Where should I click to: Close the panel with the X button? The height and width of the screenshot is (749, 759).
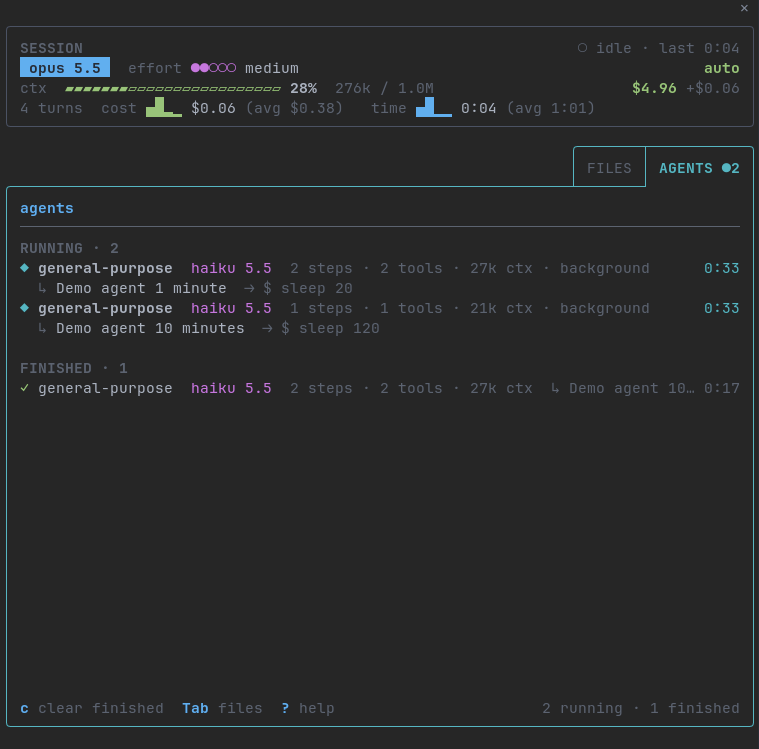pos(744,8)
